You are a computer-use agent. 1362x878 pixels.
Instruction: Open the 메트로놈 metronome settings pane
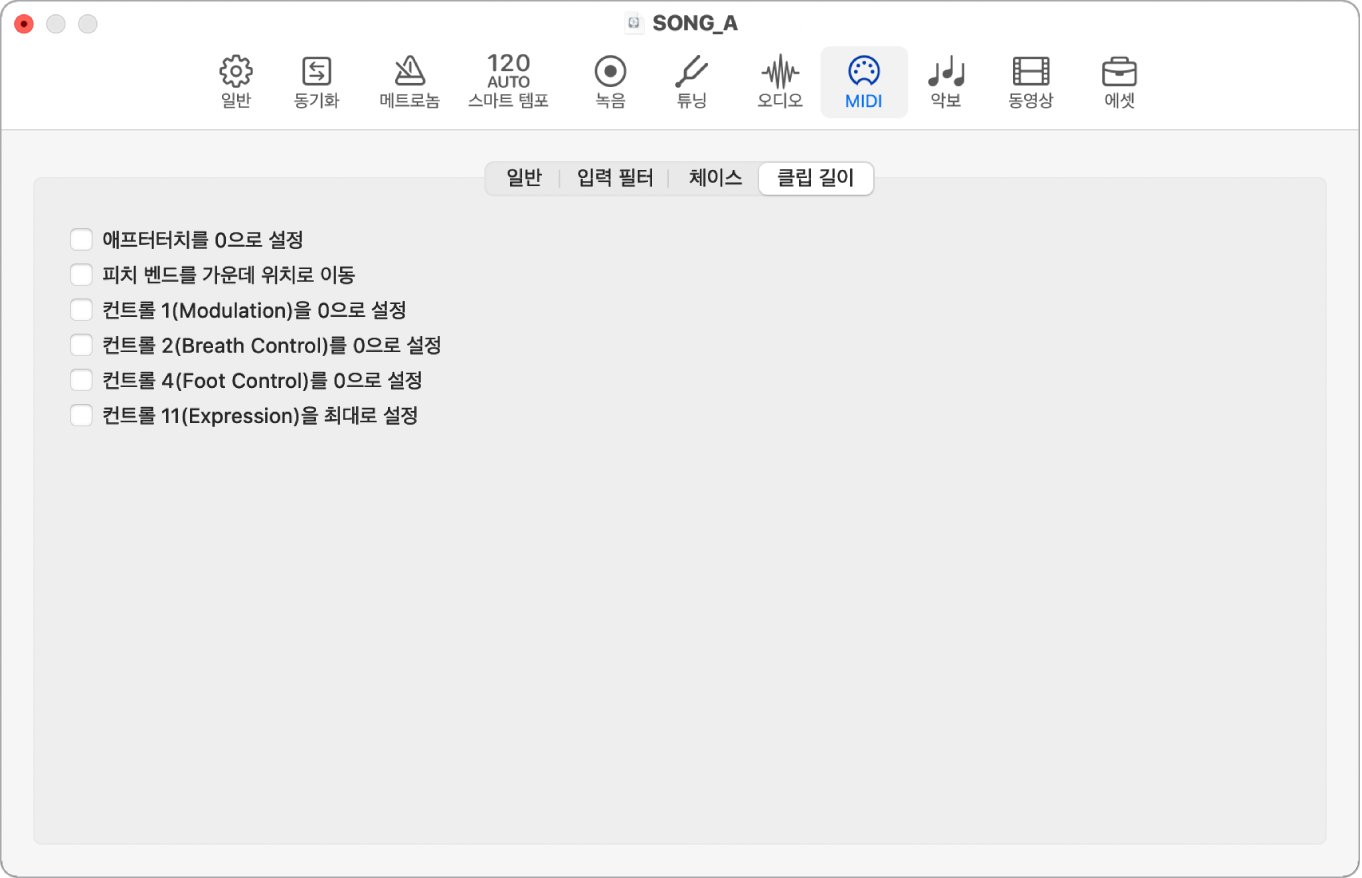coord(409,82)
